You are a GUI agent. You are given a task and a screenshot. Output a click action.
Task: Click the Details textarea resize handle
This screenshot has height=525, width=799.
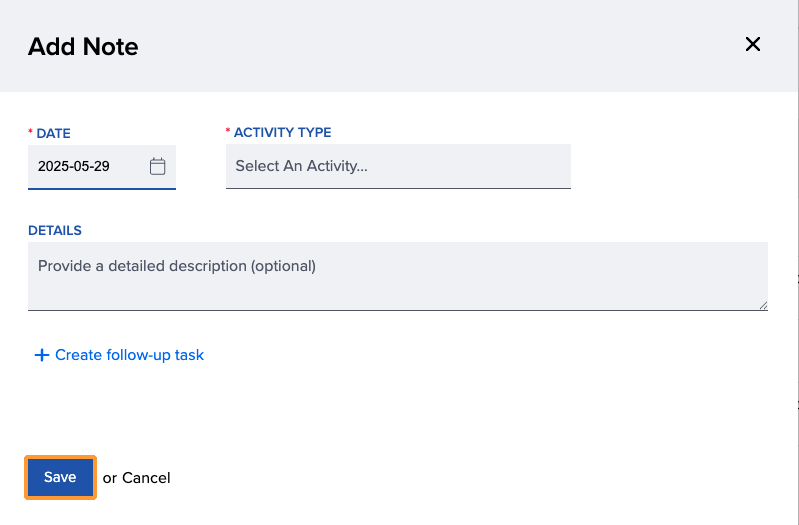(763, 305)
